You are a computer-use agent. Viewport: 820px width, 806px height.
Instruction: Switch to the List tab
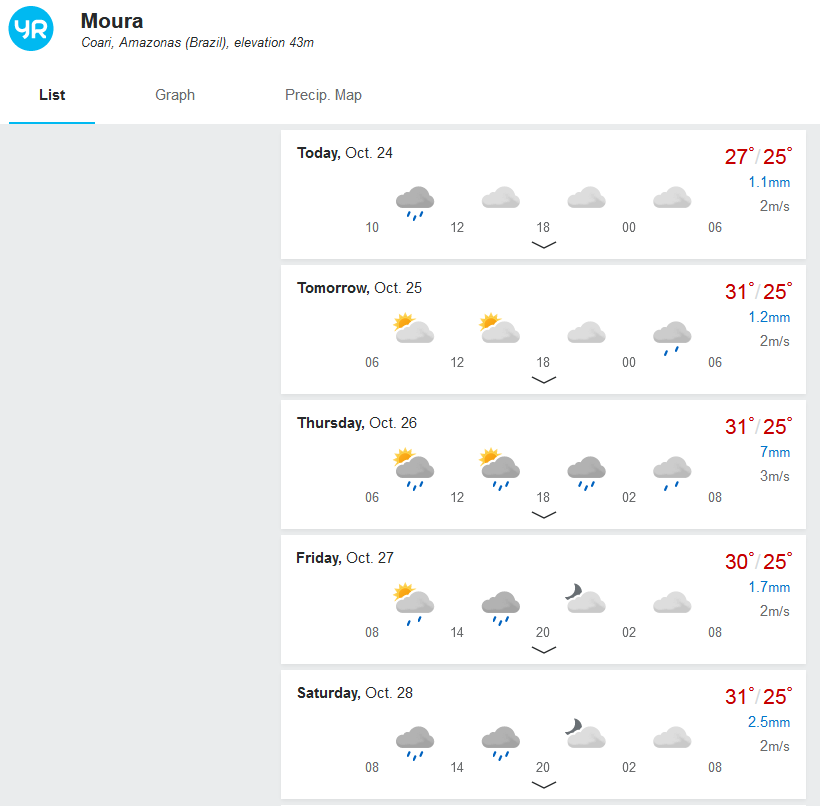[52, 95]
